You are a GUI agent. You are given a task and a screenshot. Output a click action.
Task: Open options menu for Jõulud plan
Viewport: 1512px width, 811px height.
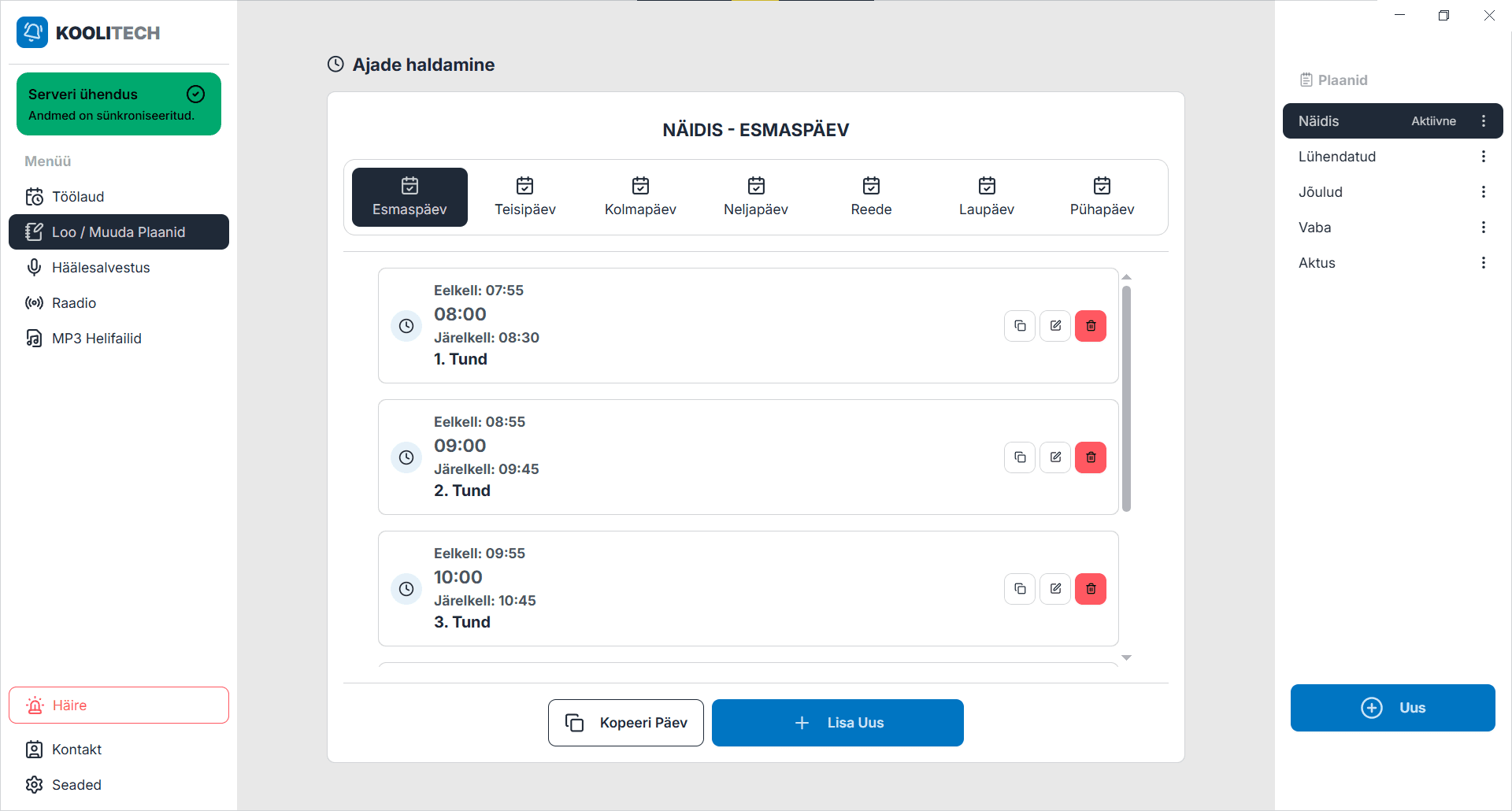(1484, 192)
